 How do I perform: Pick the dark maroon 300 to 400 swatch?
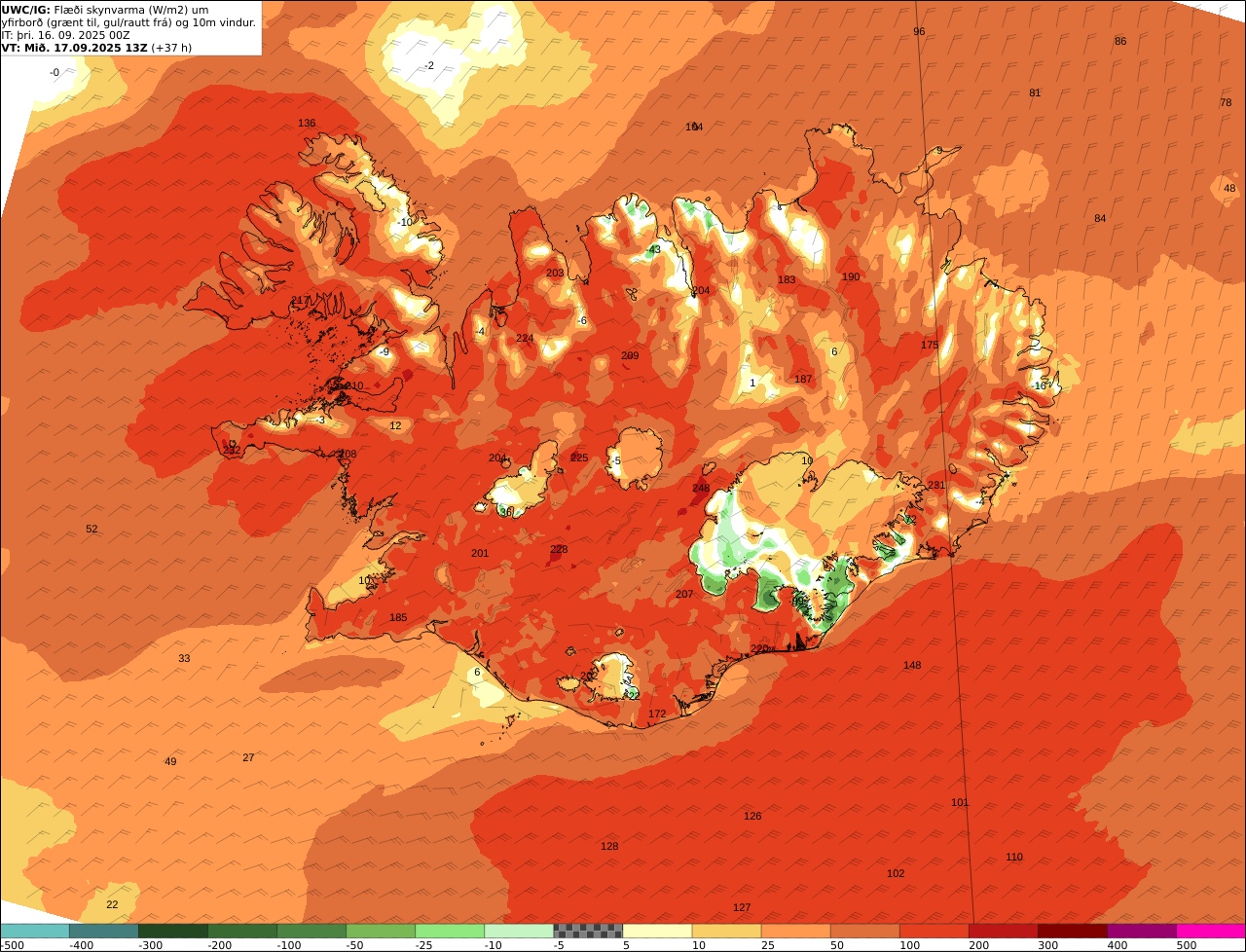point(1072,931)
